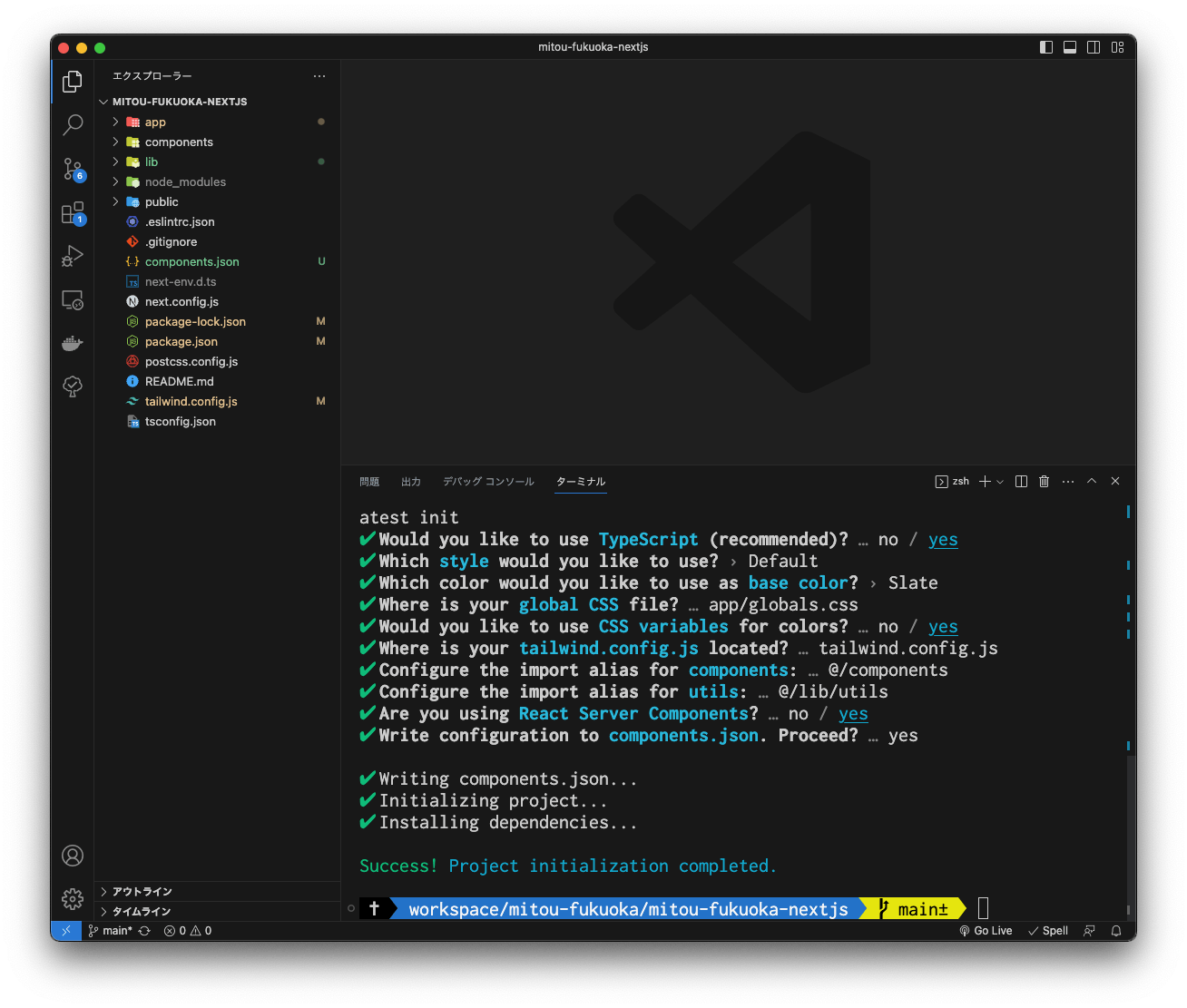The height and width of the screenshot is (1008, 1187).
Task: Open .eslintrc.json file
Action: [218, 222]
